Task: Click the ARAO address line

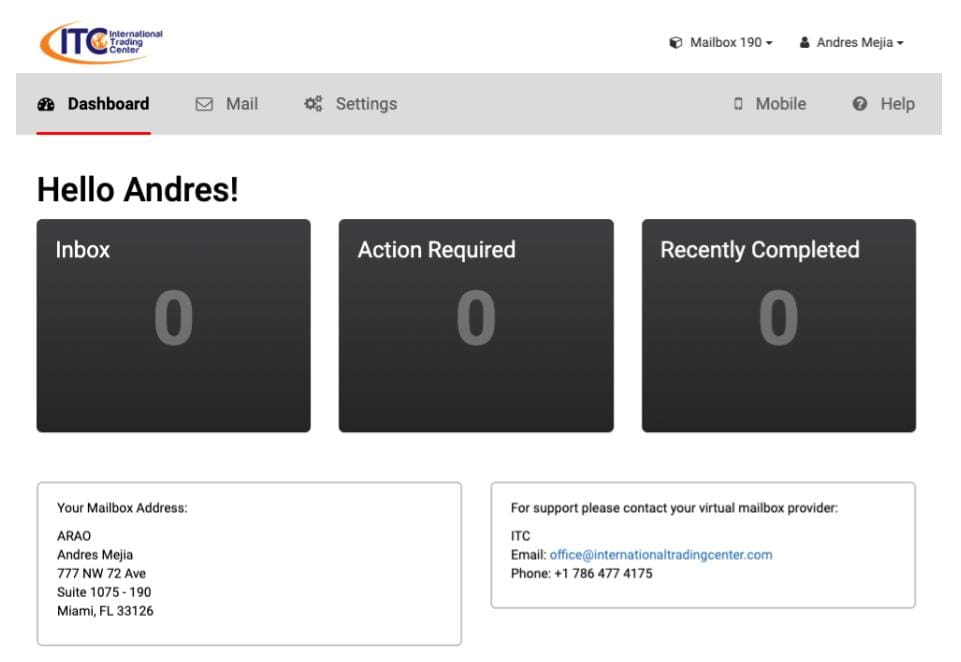Action: [x=74, y=536]
